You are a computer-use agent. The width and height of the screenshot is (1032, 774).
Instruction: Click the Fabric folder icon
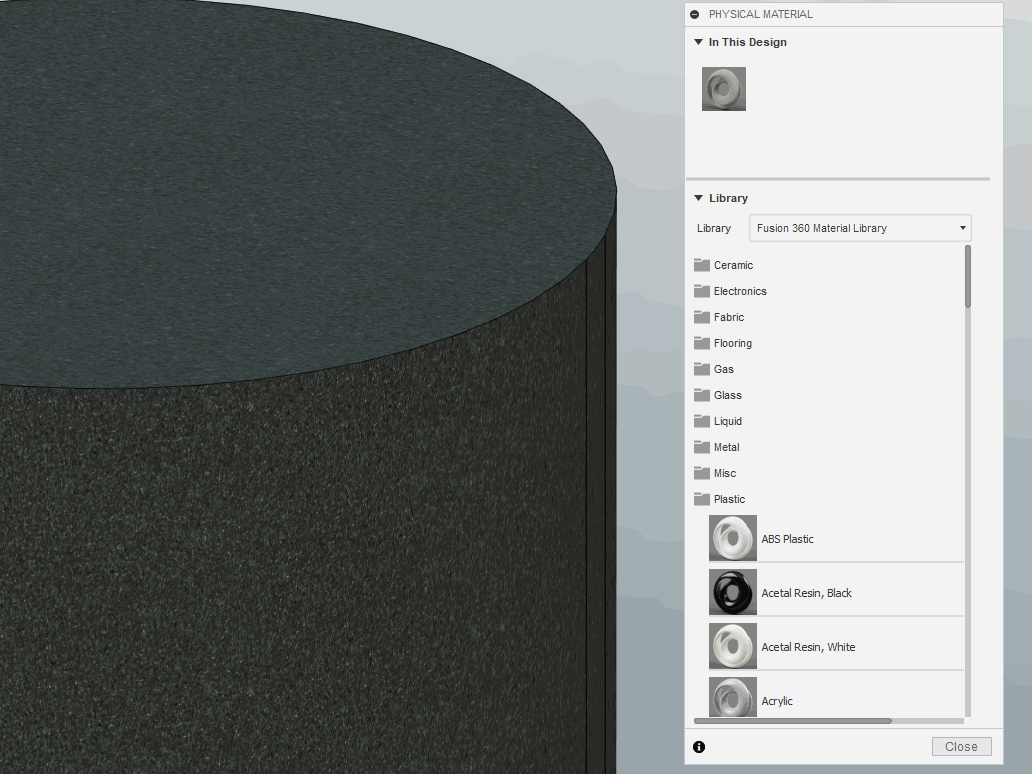(x=702, y=317)
